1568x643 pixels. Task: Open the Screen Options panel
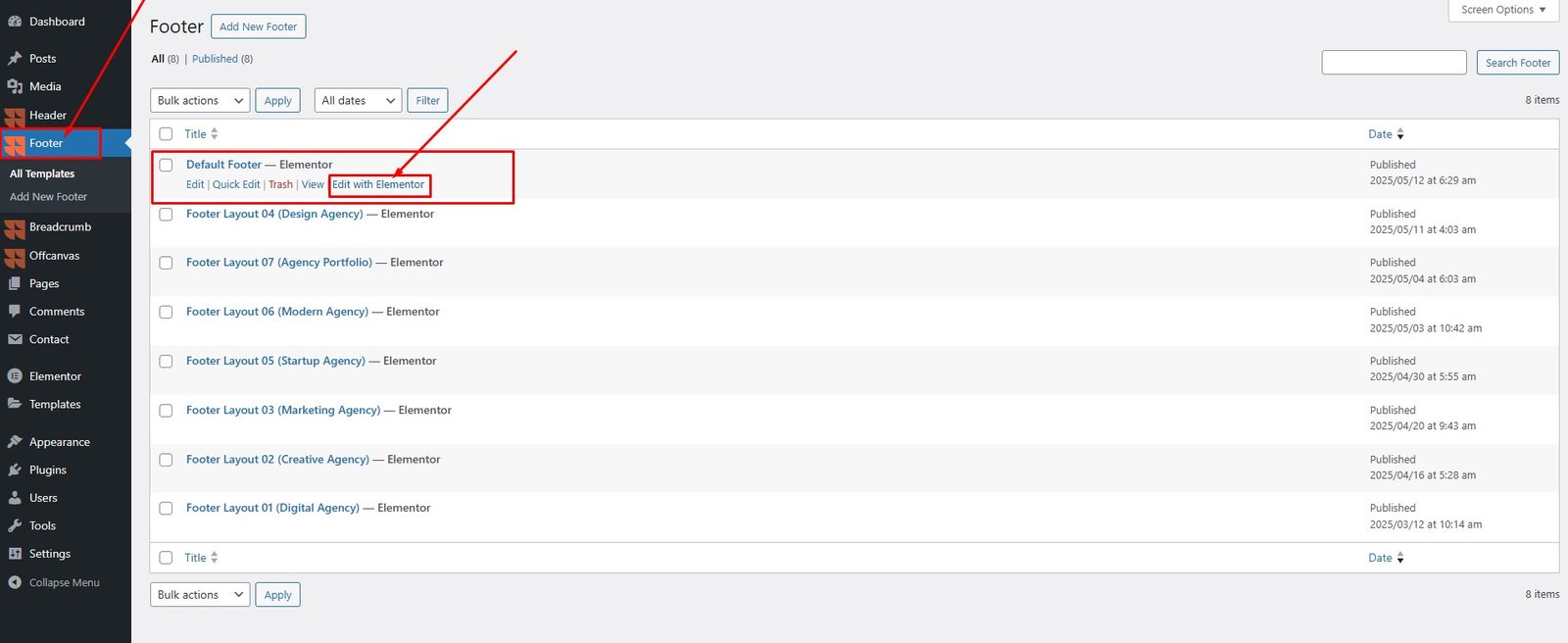1503,10
